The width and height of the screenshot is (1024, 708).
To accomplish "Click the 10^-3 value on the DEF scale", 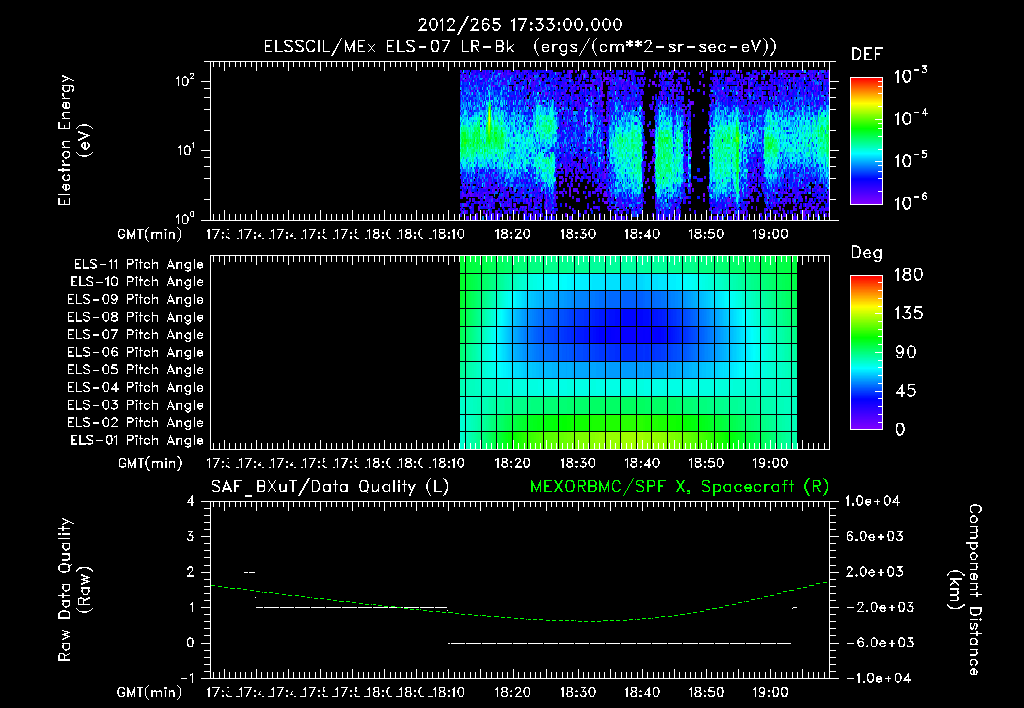I will click(x=910, y=75).
